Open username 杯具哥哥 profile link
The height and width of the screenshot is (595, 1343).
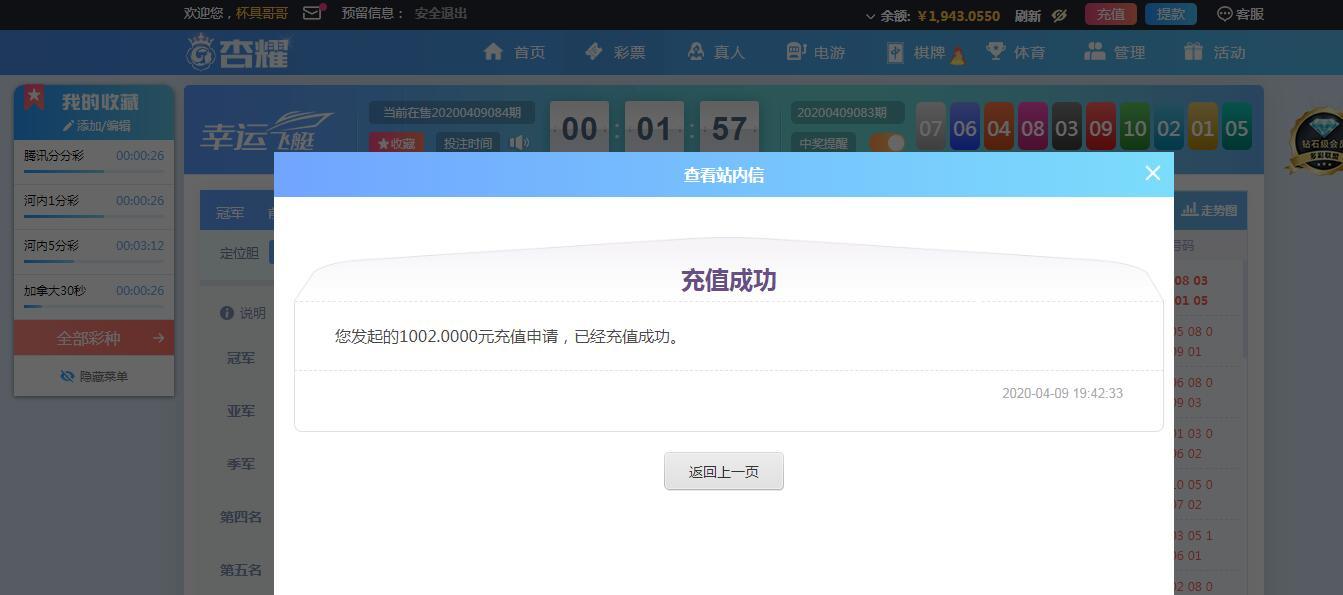point(262,14)
